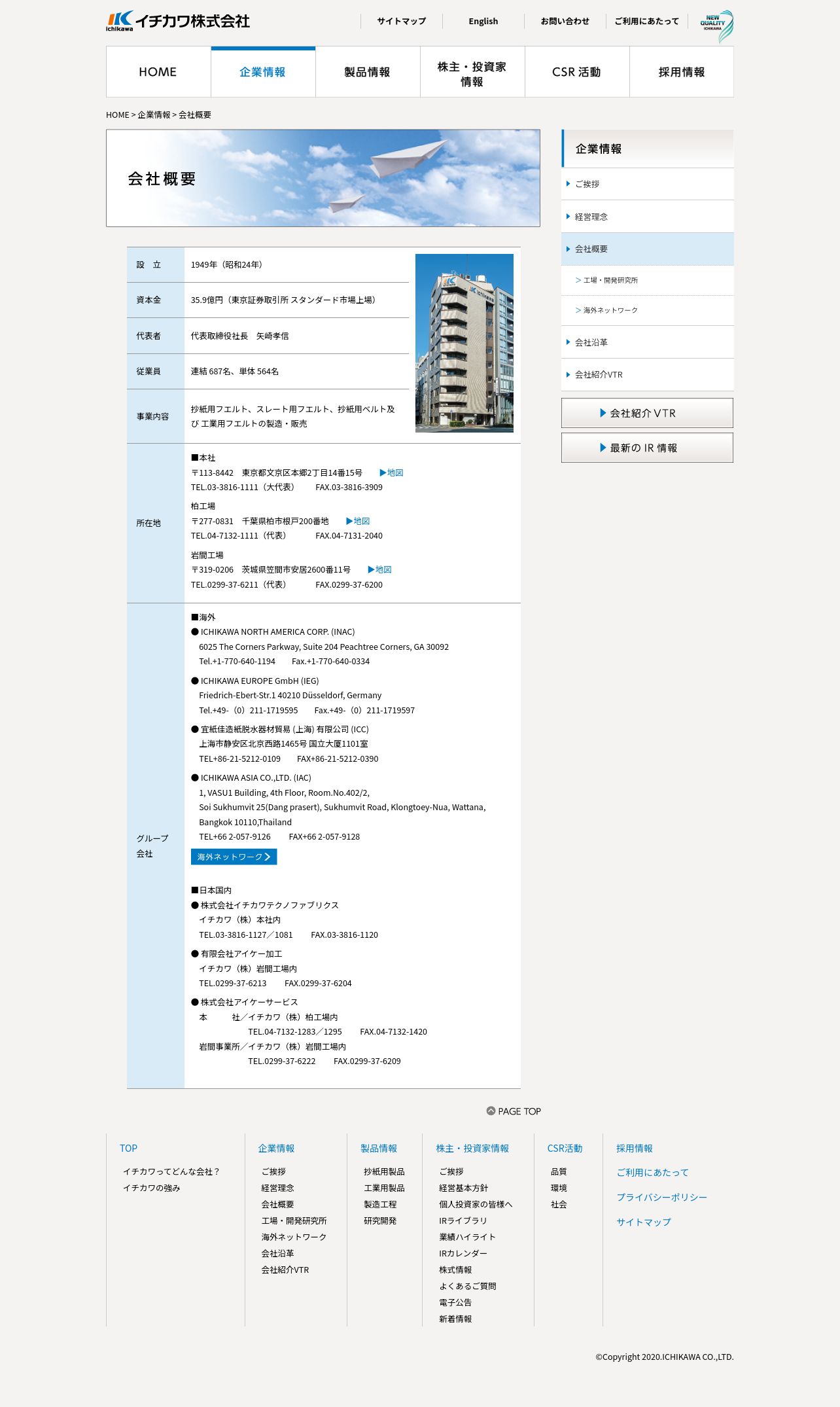Screen dimensions: 840x1407
Task: Open 環境 footer link
Action: (559, 1188)
